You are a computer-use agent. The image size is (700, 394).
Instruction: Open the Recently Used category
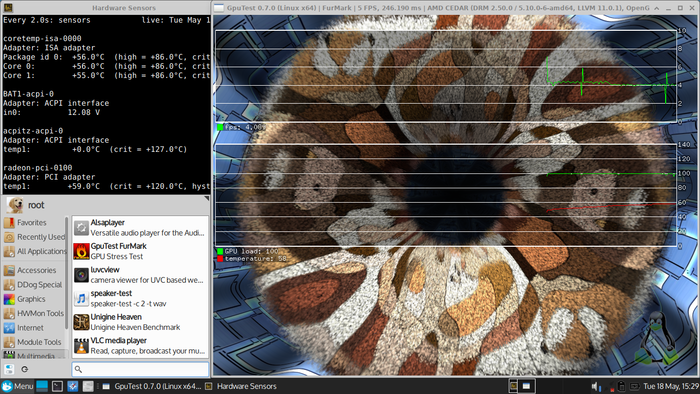click(34, 237)
